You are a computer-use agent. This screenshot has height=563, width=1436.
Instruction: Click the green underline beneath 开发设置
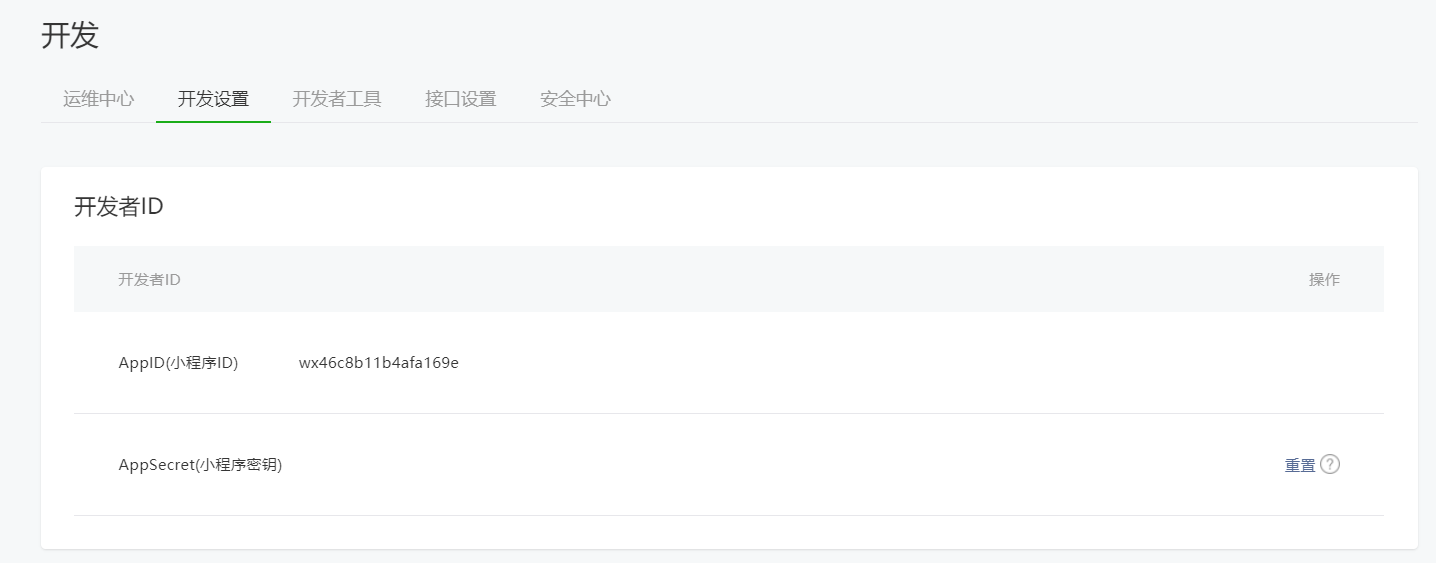[213, 121]
